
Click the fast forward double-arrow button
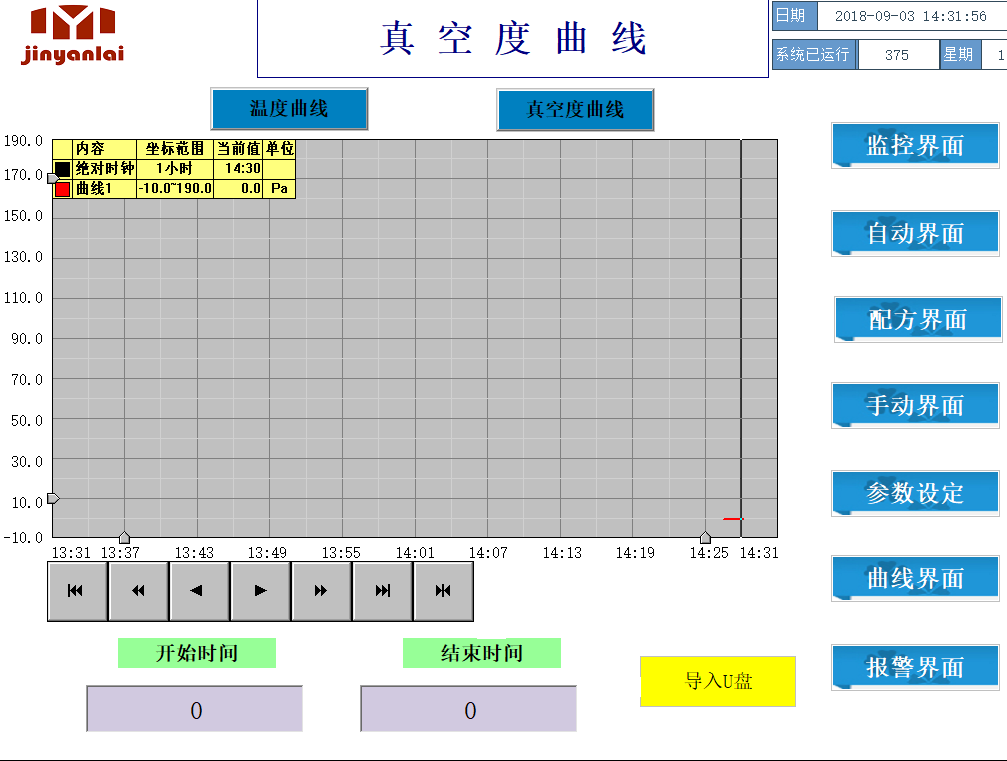[321, 591]
